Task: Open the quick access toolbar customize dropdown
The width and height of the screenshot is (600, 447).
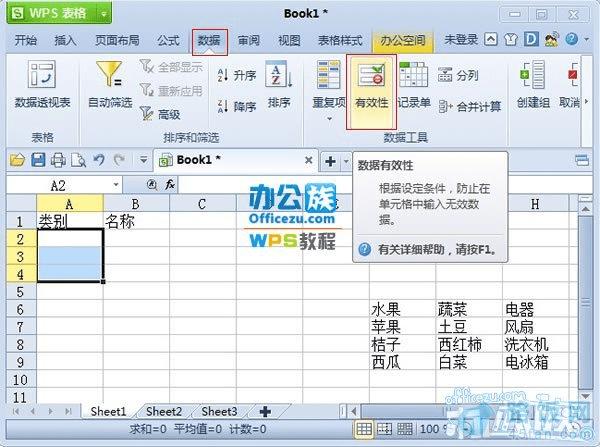Action: [143, 160]
